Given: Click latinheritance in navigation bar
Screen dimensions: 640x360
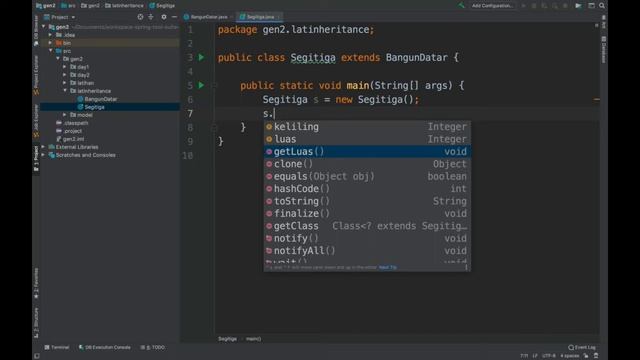Looking at the screenshot, I should click(124, 6).
